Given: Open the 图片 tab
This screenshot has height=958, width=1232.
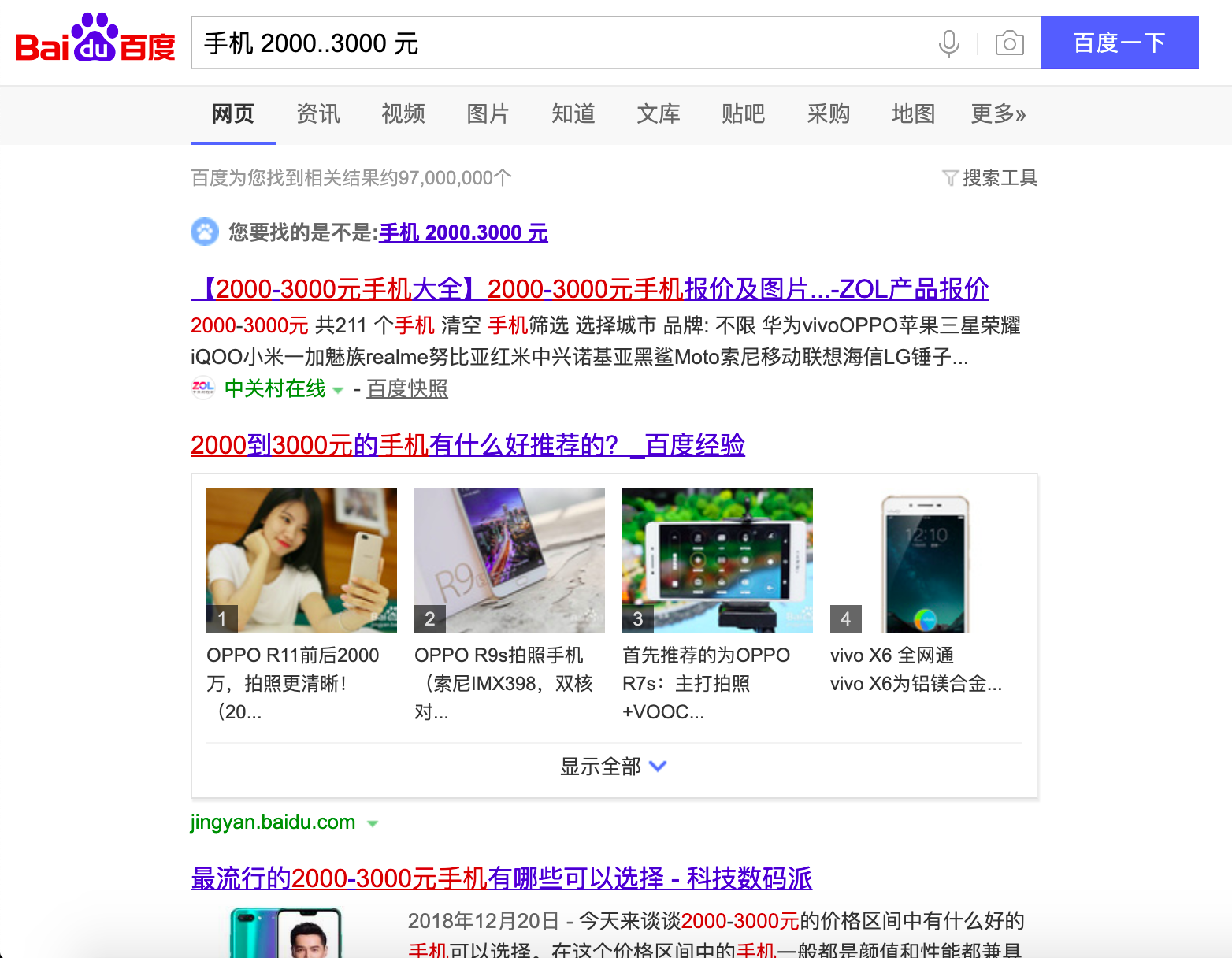Looking at the screenshot, I should coord(488,114).
